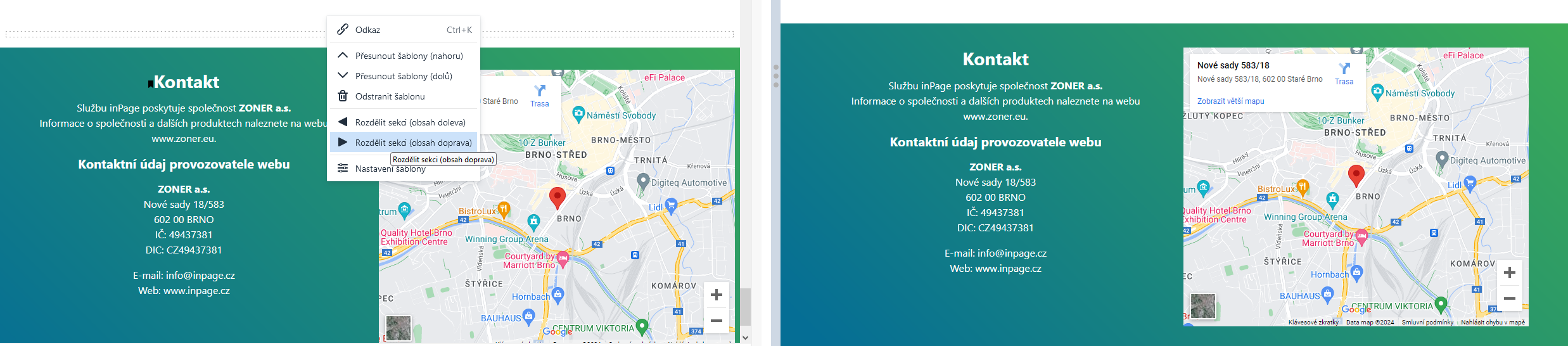
Task: Switch to satellite view thumbnail on right map
Action: [x=1203, y=306]
